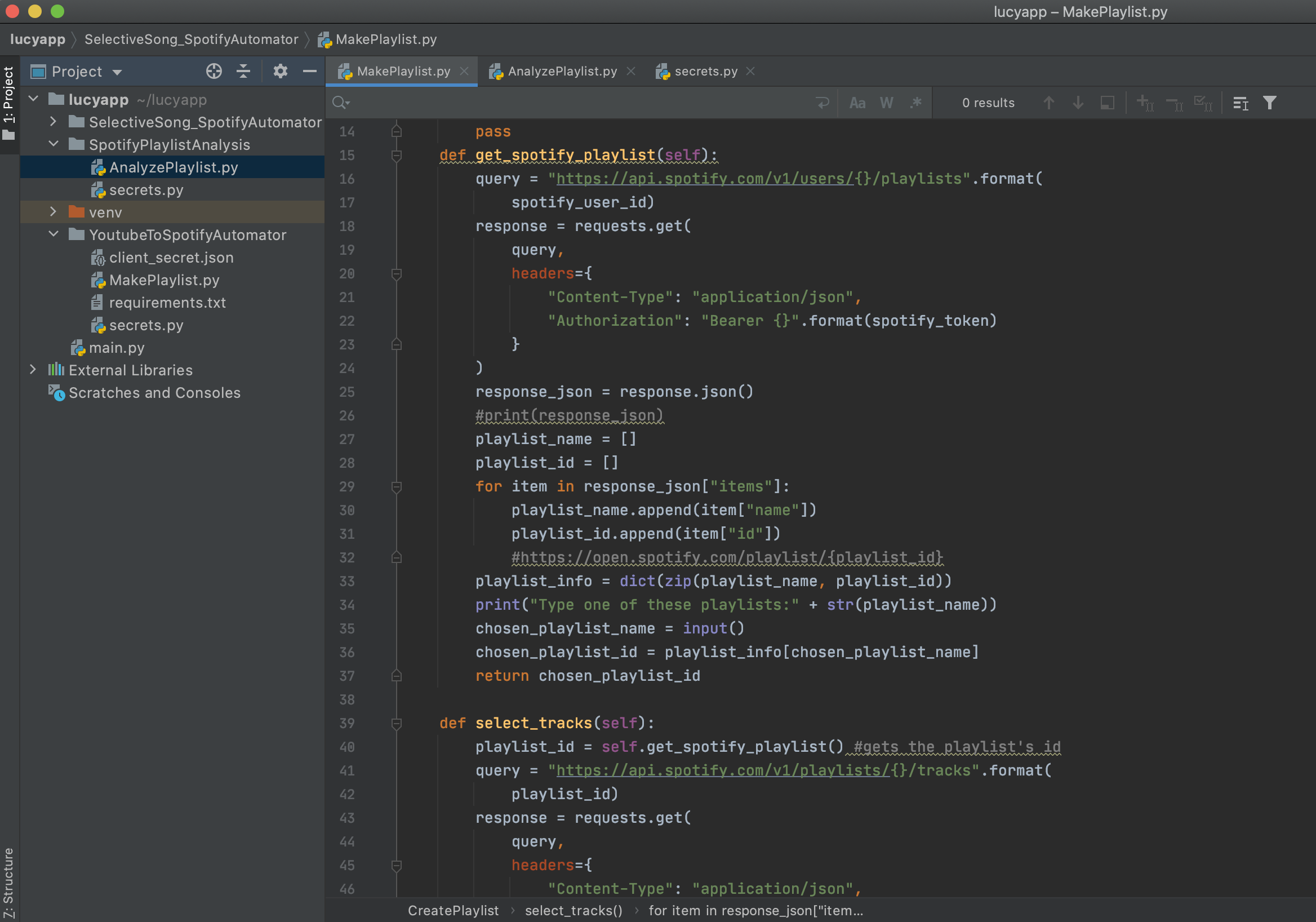The height and width of the screenshot is (922, 1316).
Task: Click select_tracks() in bottom breadcrumb
Action: [573, 911]
